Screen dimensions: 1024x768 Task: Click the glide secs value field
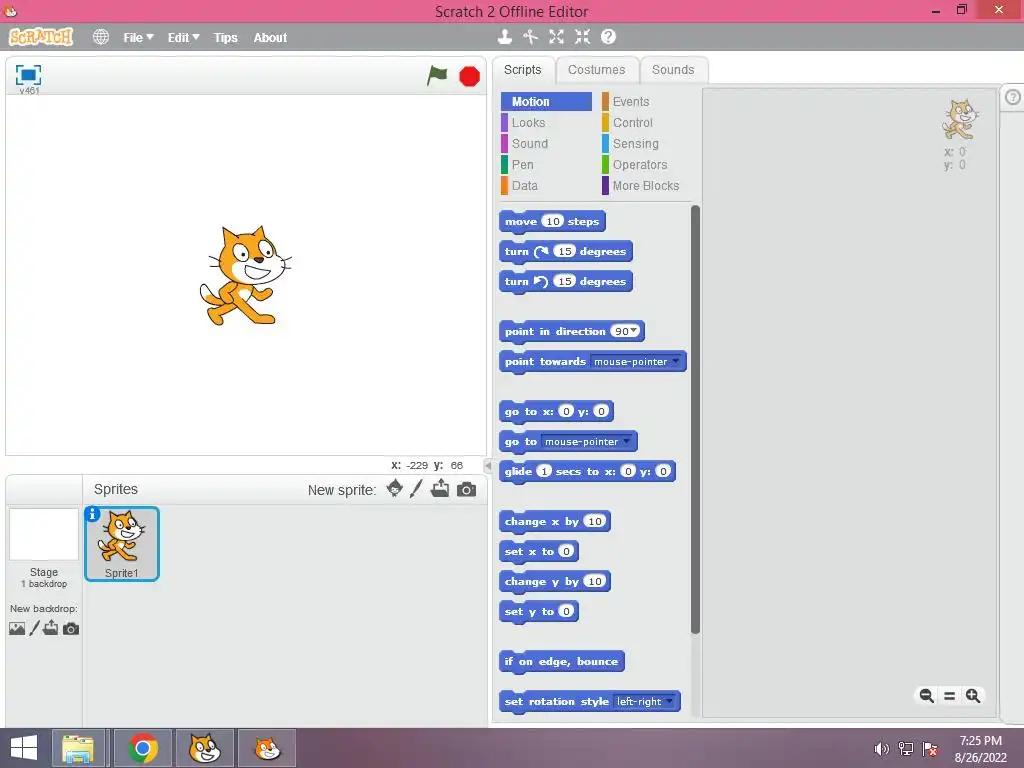tap(544, 472)
